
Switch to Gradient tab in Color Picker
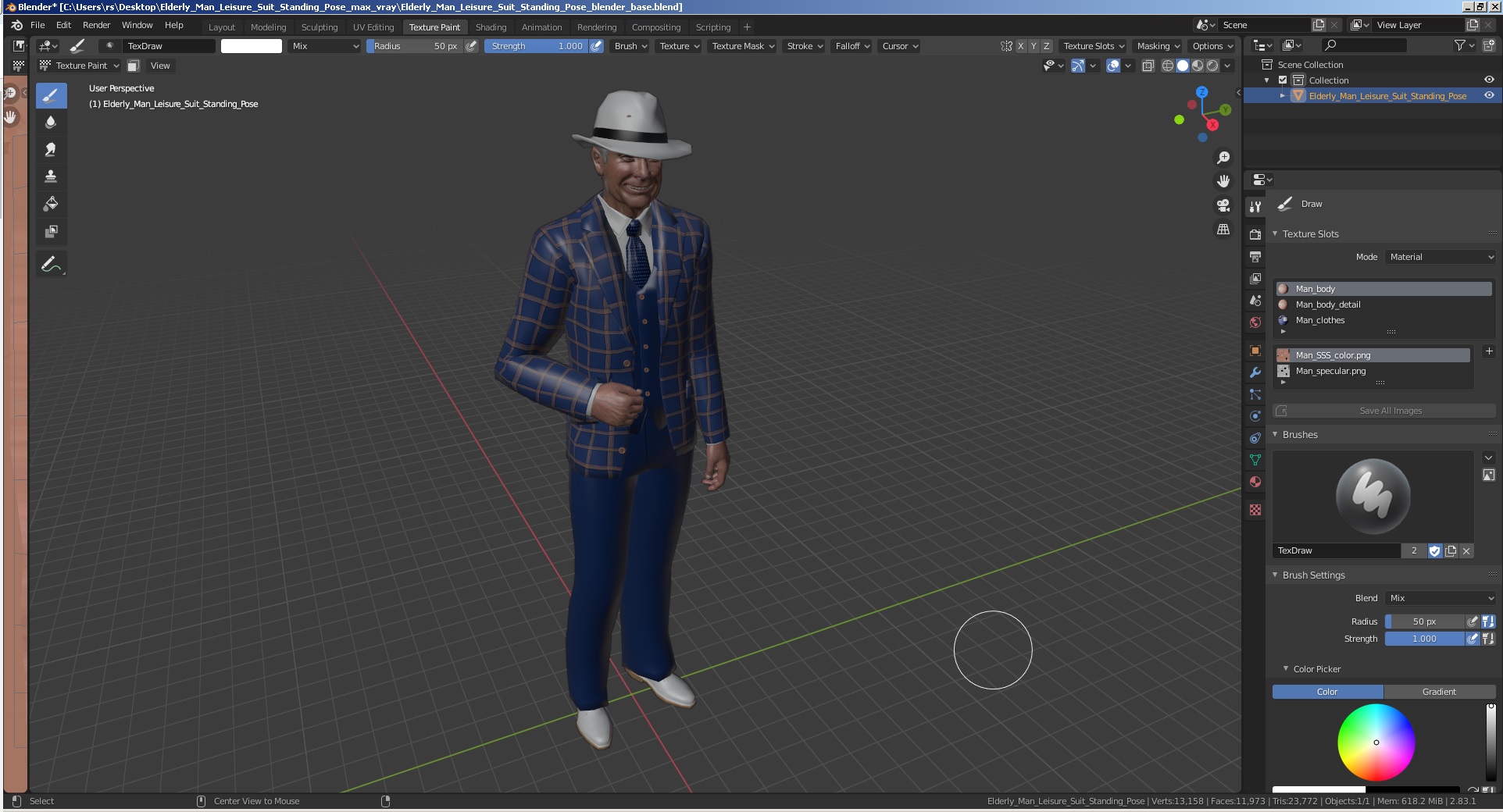point(1439,692)
